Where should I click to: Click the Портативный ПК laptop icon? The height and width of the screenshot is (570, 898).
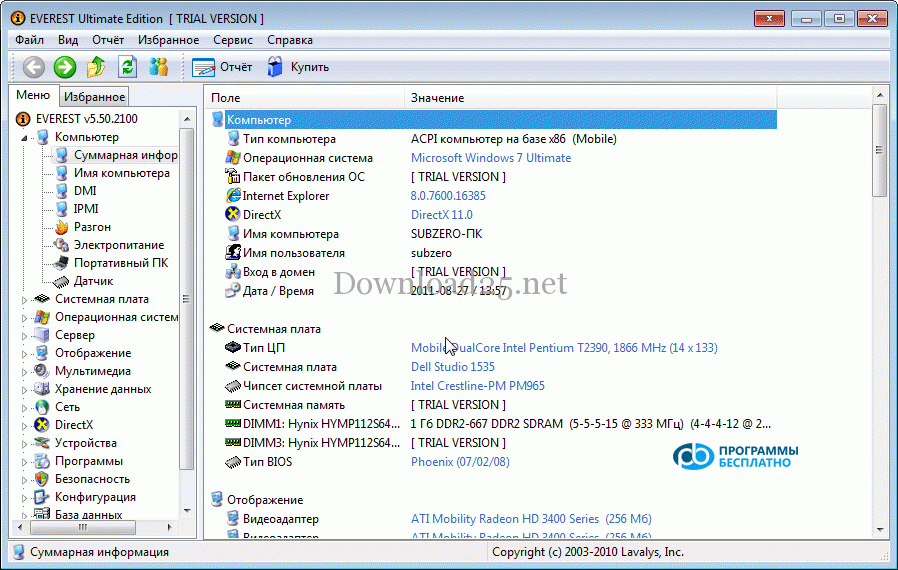click(61, 264)
